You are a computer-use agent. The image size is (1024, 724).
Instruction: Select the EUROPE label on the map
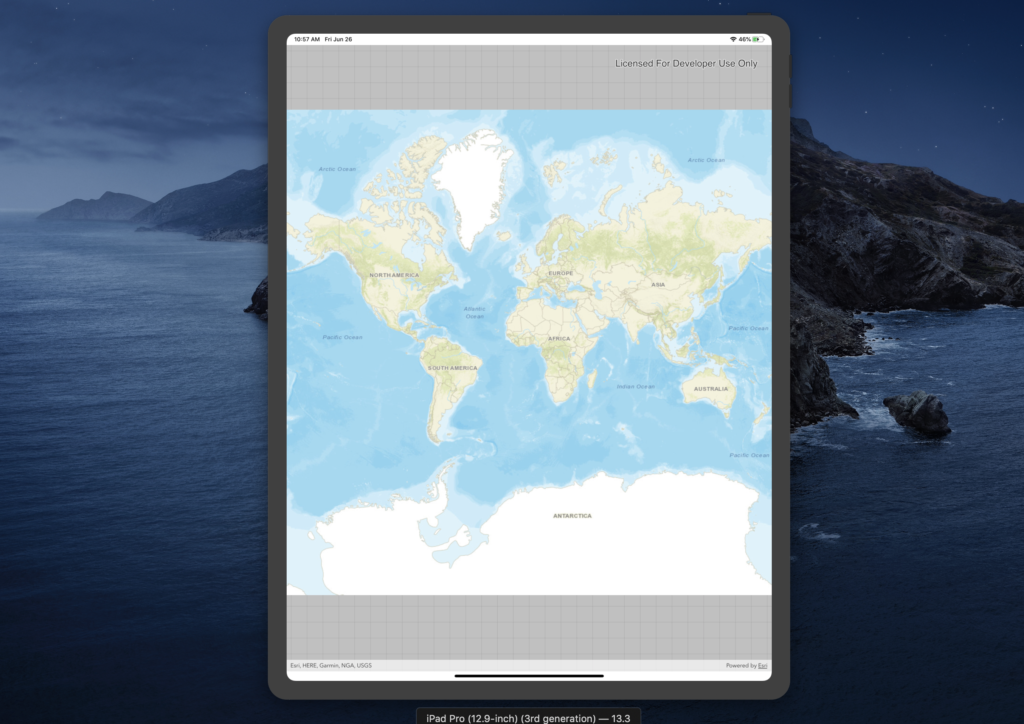coord(560,273)
